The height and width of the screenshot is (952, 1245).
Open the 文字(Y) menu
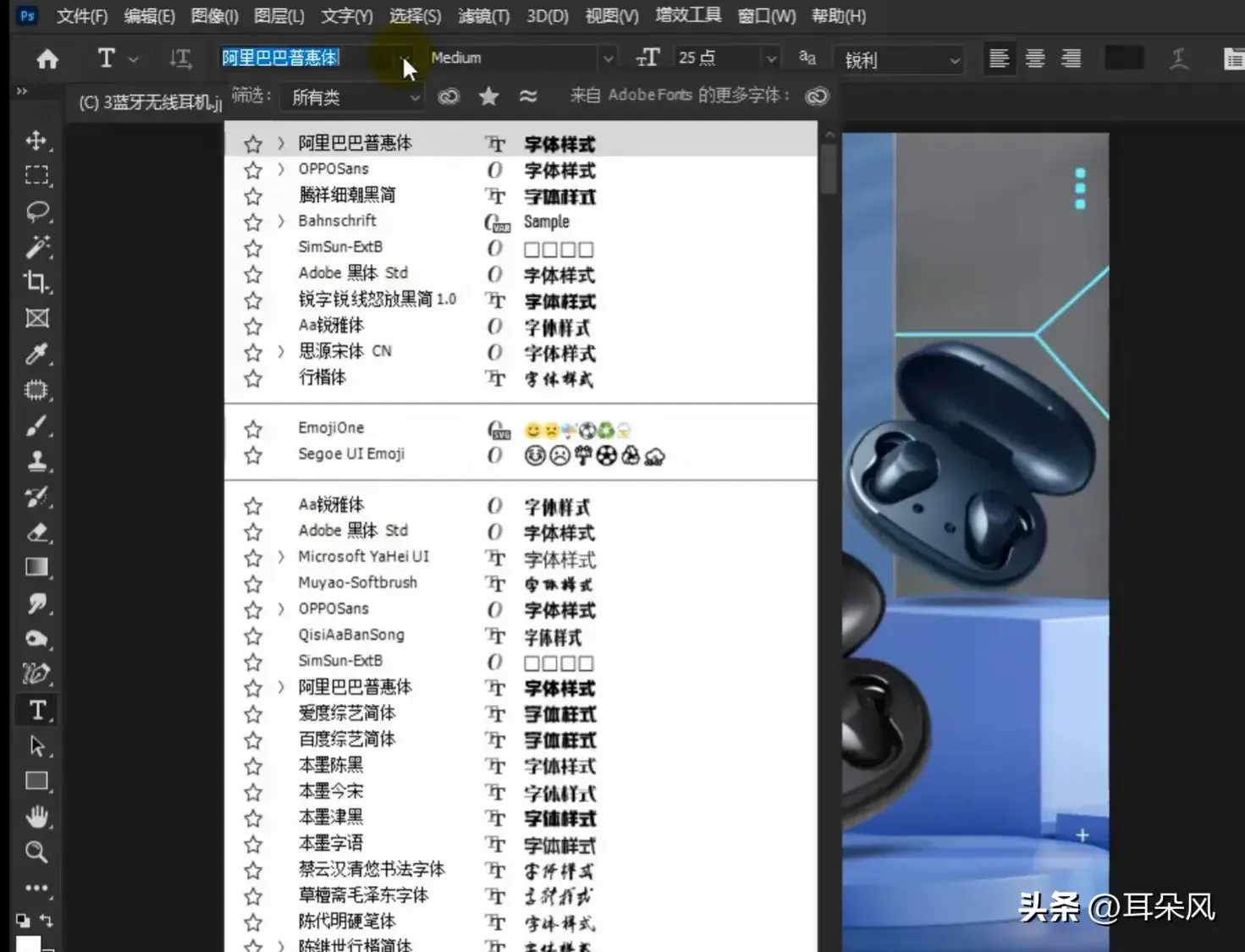tap(347, 16)
